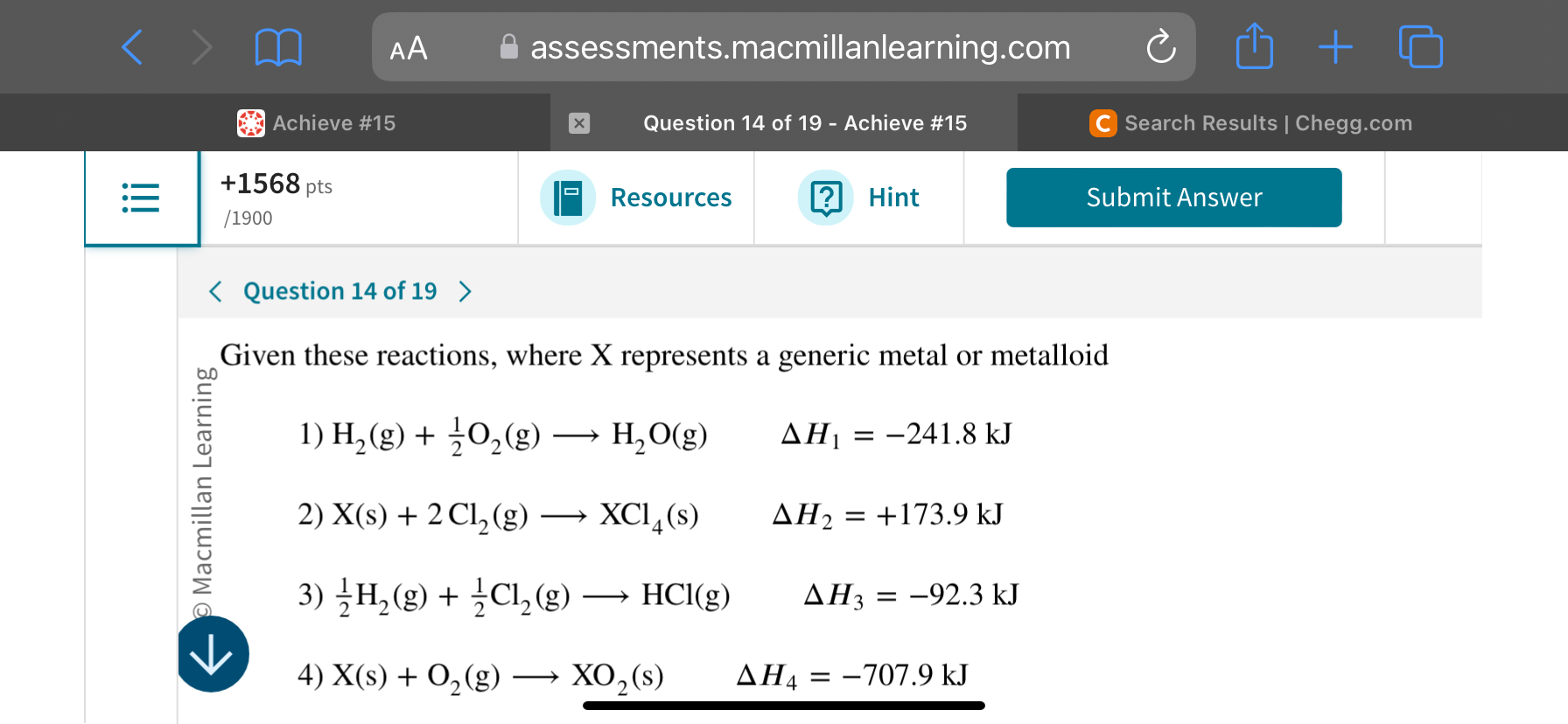Screen dimensions: 1568x724
Task: Reload the current page
Action: click(1160, 47)
